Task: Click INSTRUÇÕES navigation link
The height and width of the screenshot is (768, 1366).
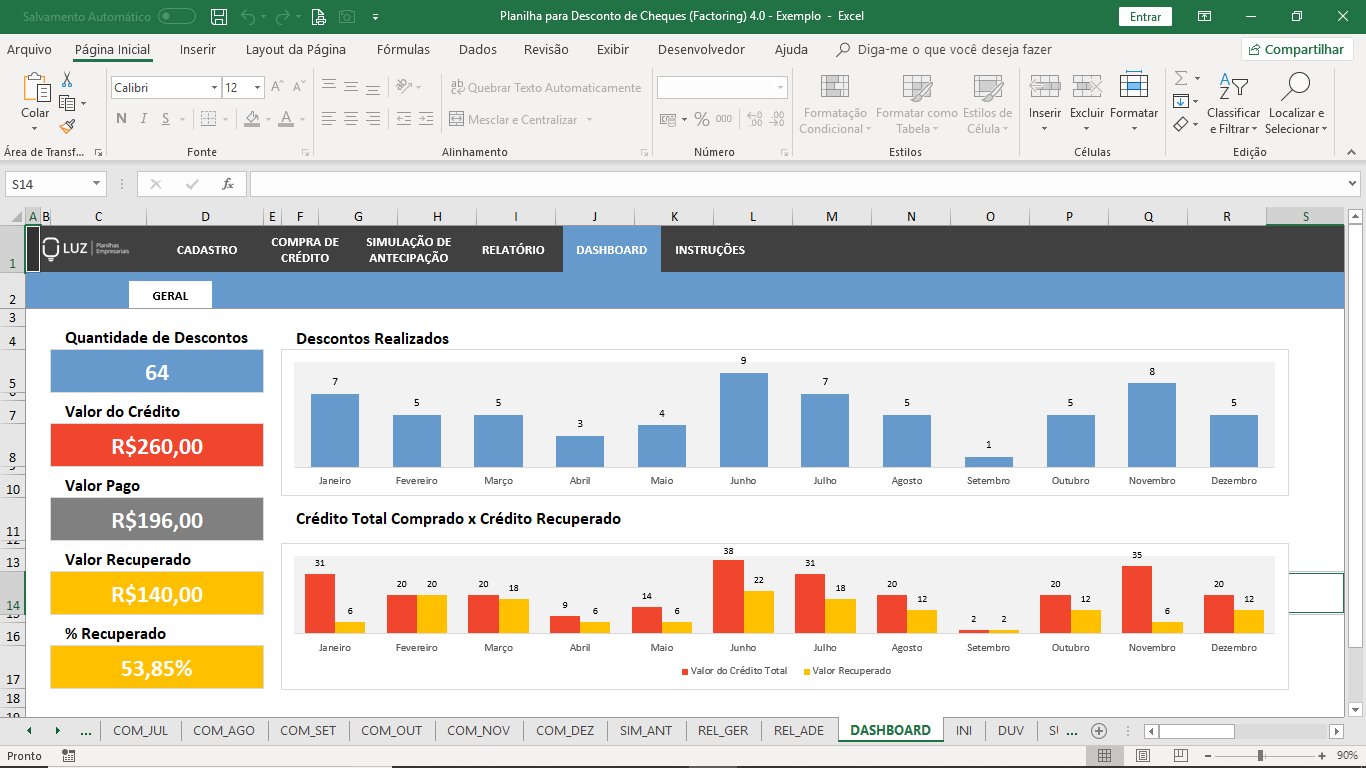Action: pyautogui.click(x=710, y=250)
